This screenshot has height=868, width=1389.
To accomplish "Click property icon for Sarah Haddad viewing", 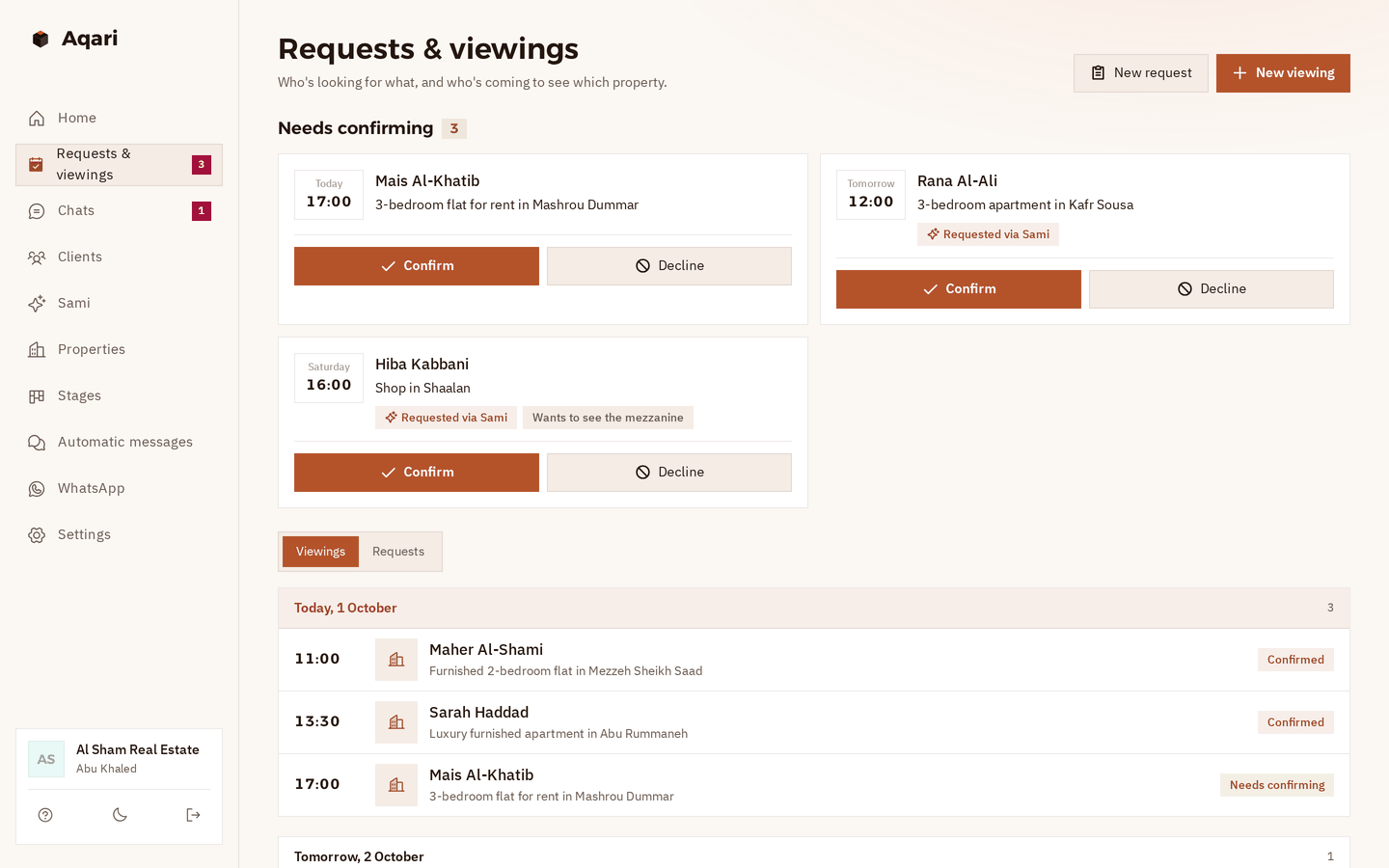I will [x=396, y=722].
